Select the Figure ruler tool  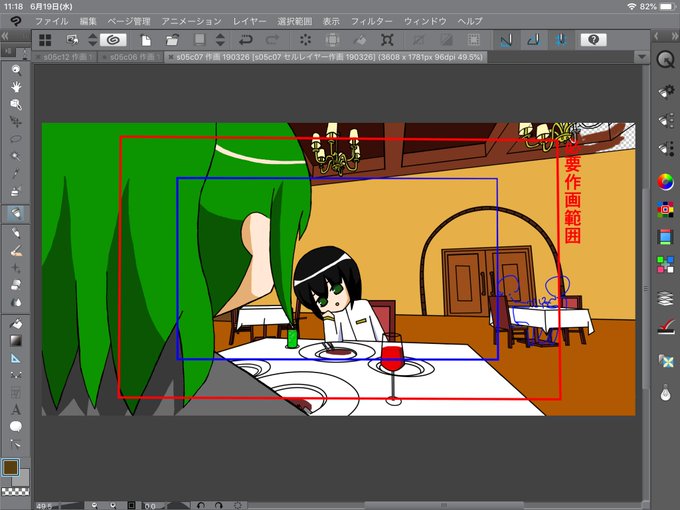click(x=16, y=358)
